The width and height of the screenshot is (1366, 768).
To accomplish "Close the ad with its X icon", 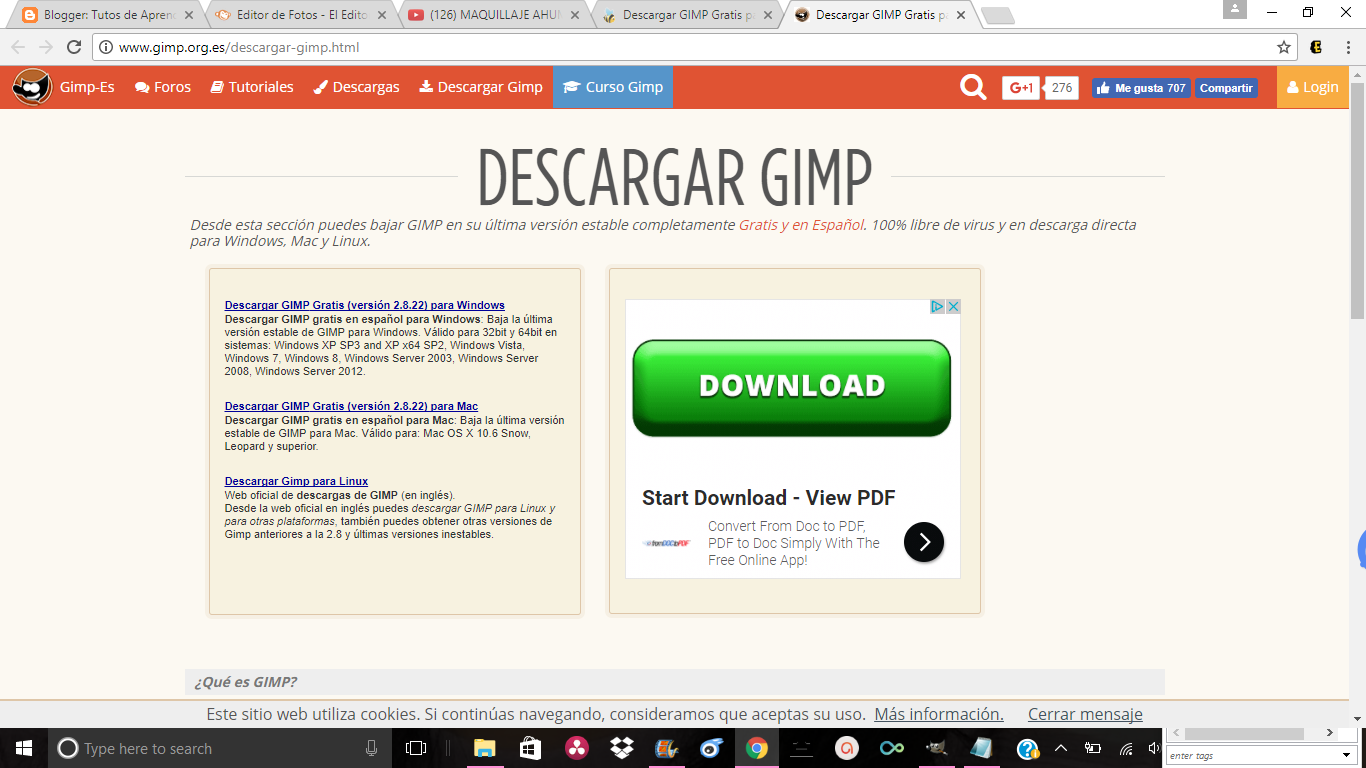I will point(953,307).
